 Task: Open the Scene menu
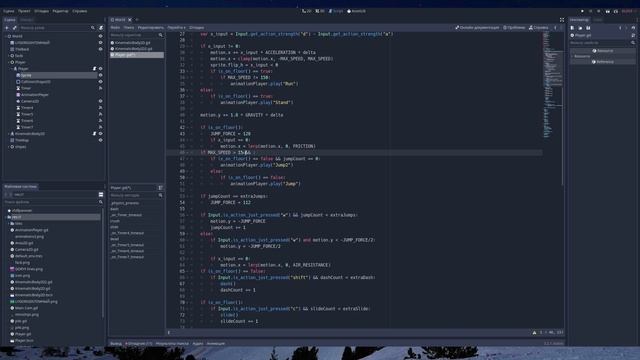coord(9,11)
